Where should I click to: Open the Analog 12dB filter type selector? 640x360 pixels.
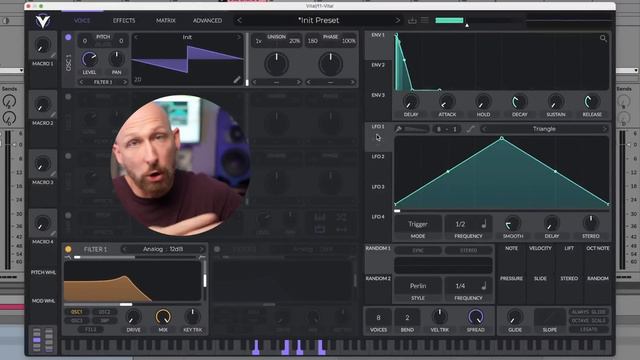(x=163, y=249)
